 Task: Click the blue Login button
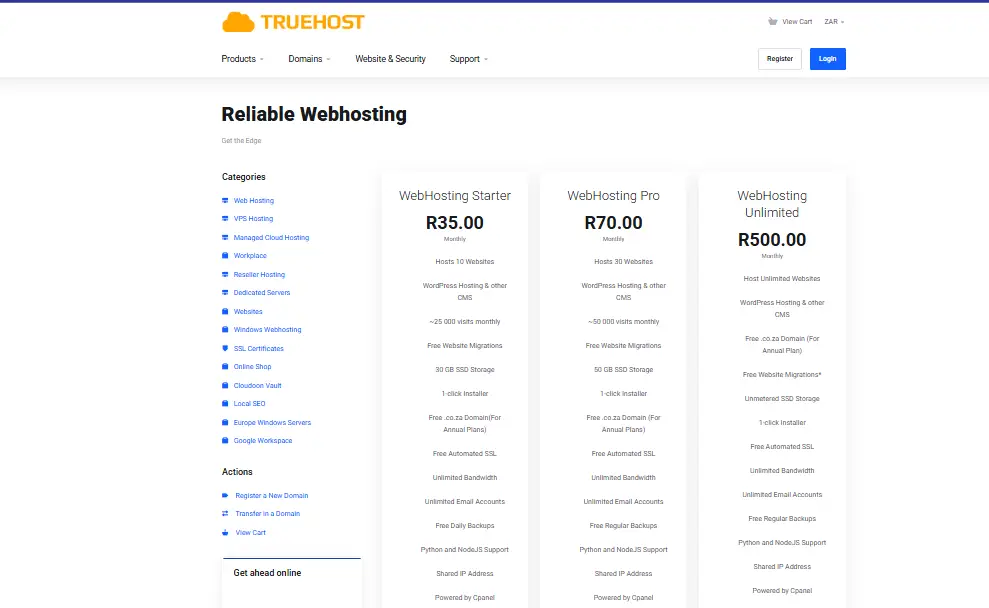click(827, 59)
